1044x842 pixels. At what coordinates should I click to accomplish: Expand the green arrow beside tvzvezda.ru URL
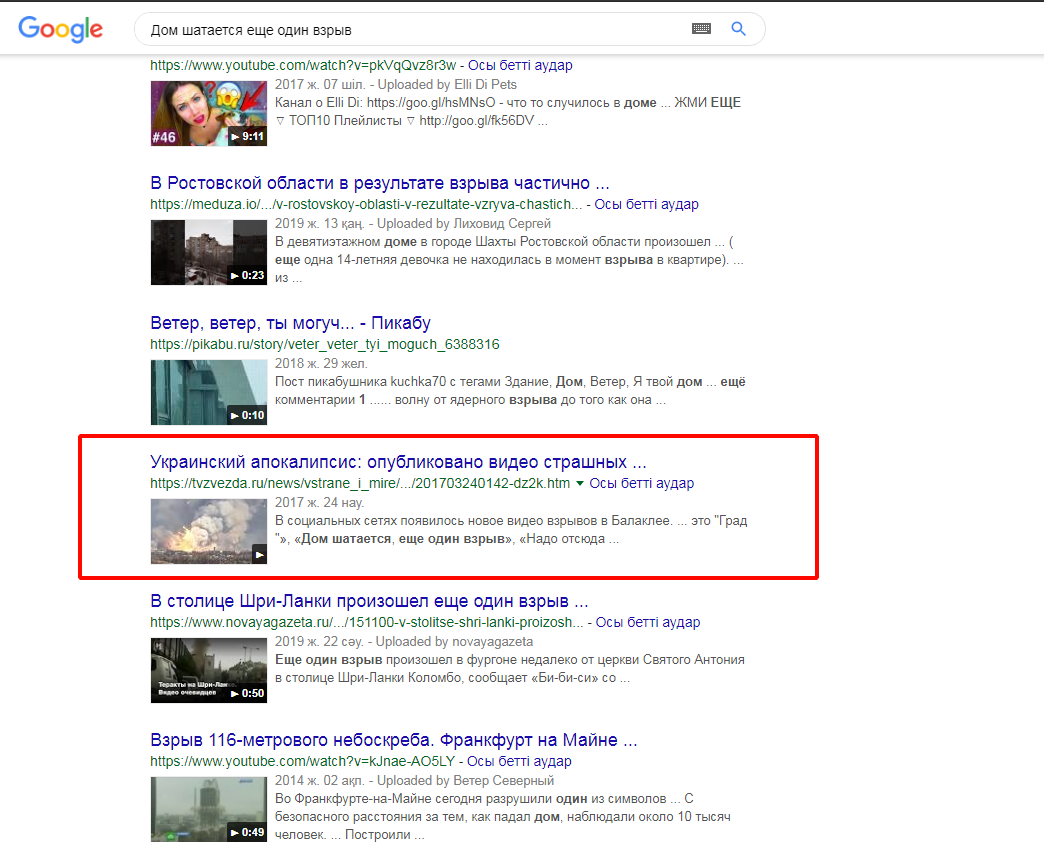[x=580, y=484]
